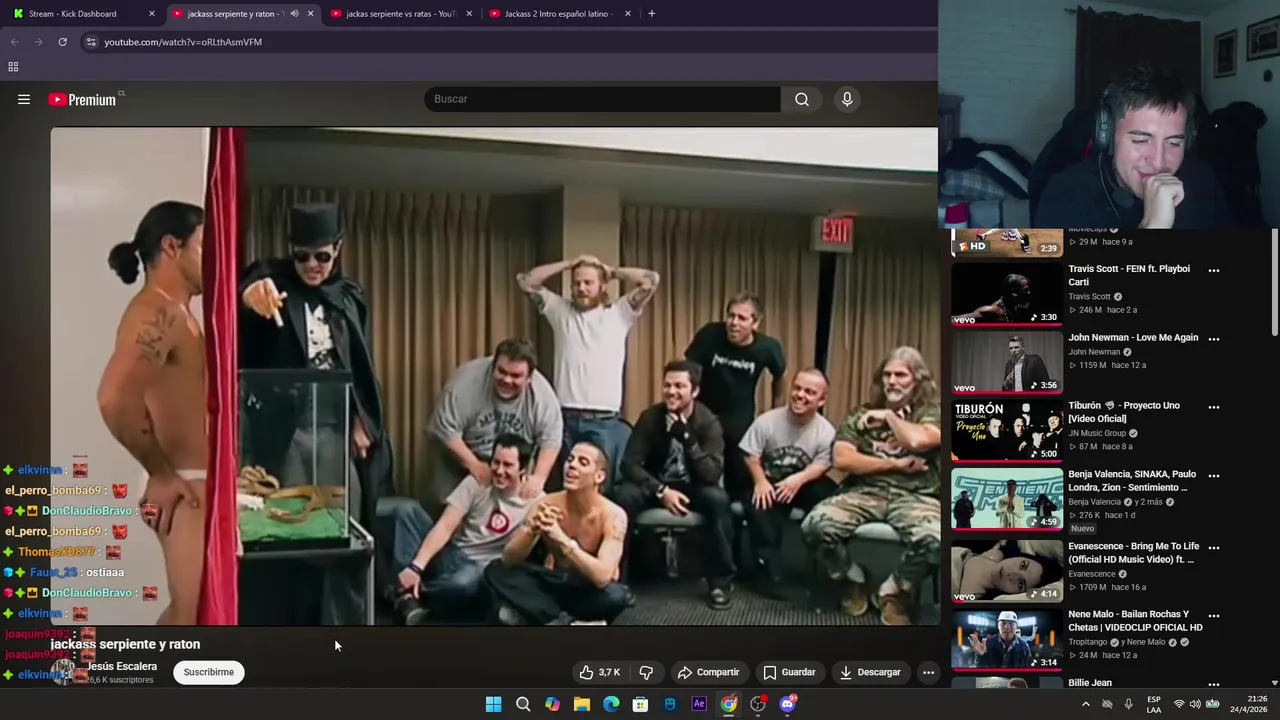Click the YouTube Buscar search field

pos(602,99)
